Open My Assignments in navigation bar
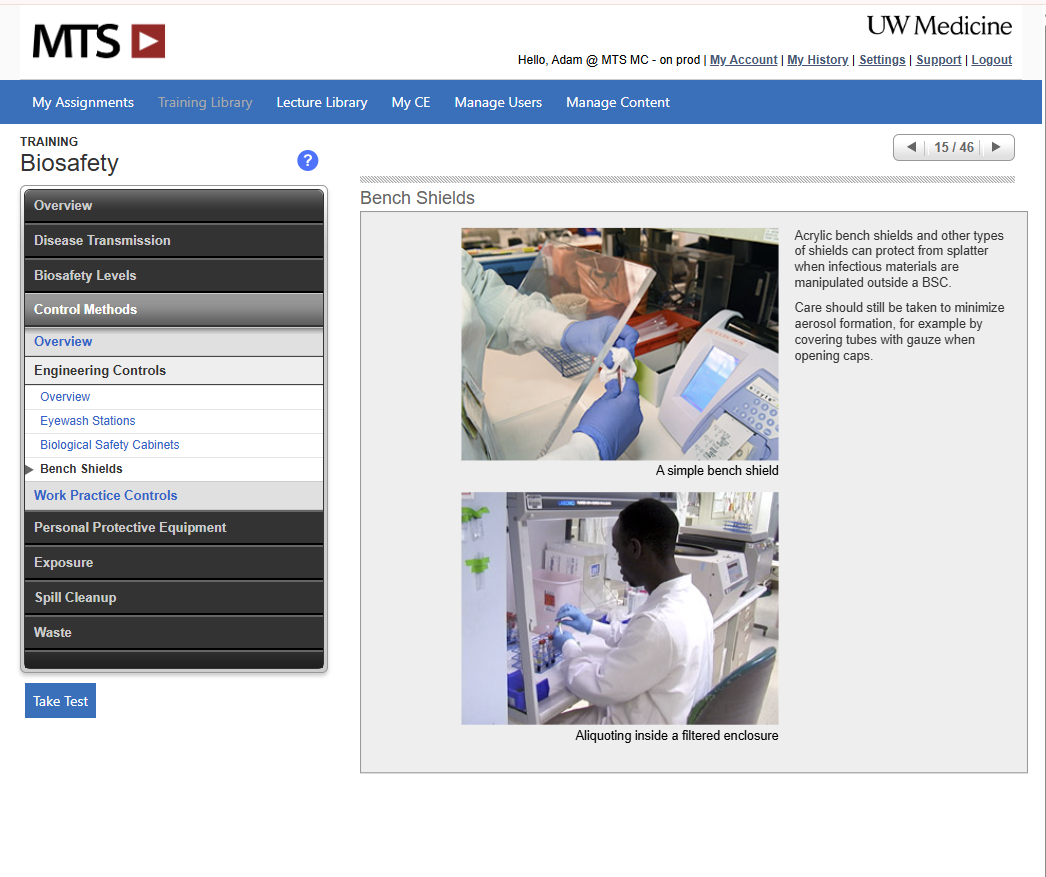 [x=83, y=102]
